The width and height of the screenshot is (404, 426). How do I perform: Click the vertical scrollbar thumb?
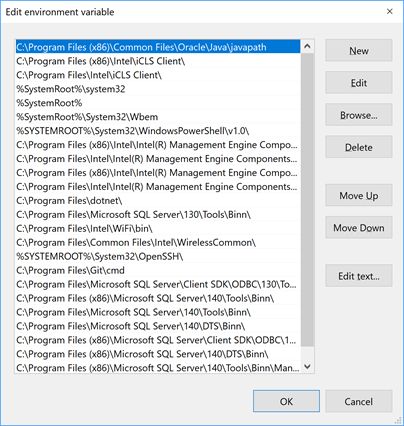point(307,199)
